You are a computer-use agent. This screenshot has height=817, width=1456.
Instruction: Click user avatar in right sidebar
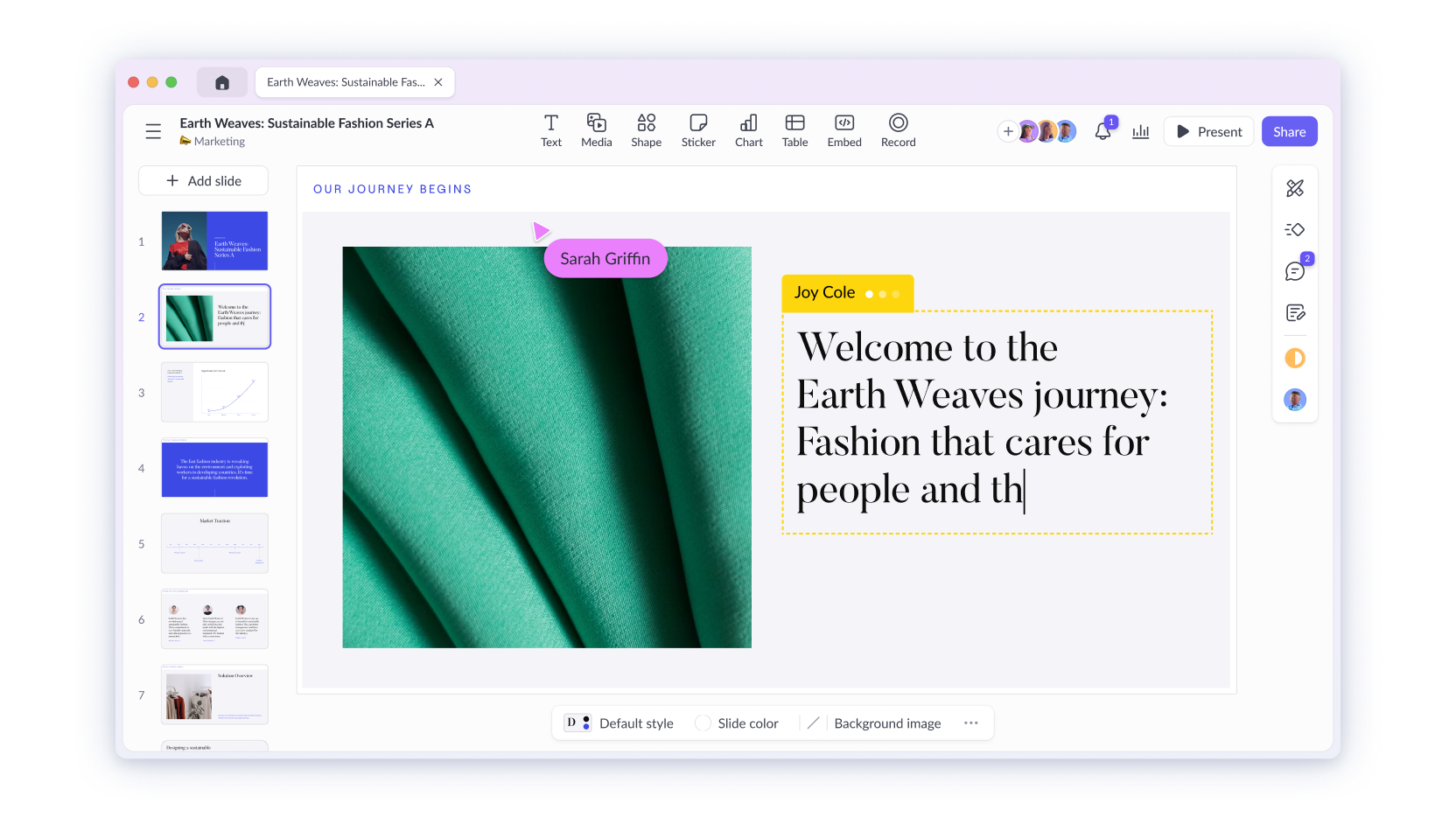[1295, 400]
